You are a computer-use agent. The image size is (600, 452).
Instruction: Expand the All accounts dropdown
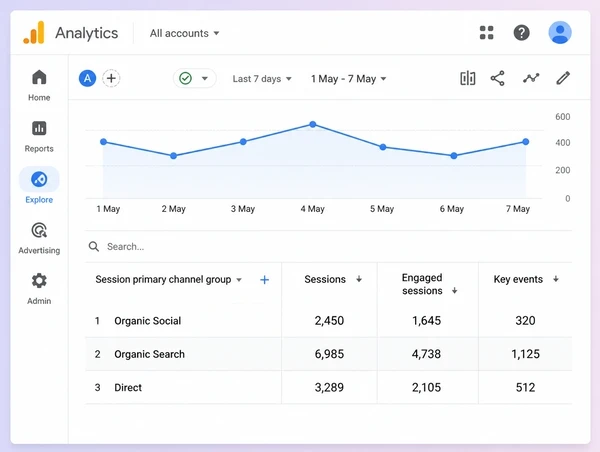184,33
